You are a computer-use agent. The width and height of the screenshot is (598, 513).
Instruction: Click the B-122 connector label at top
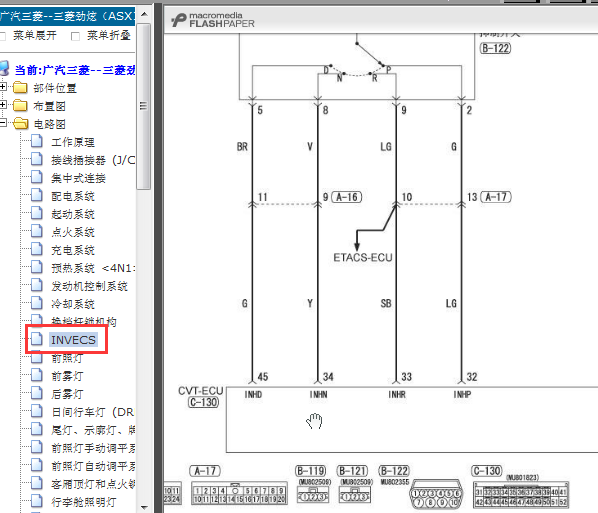pos(495,48)
